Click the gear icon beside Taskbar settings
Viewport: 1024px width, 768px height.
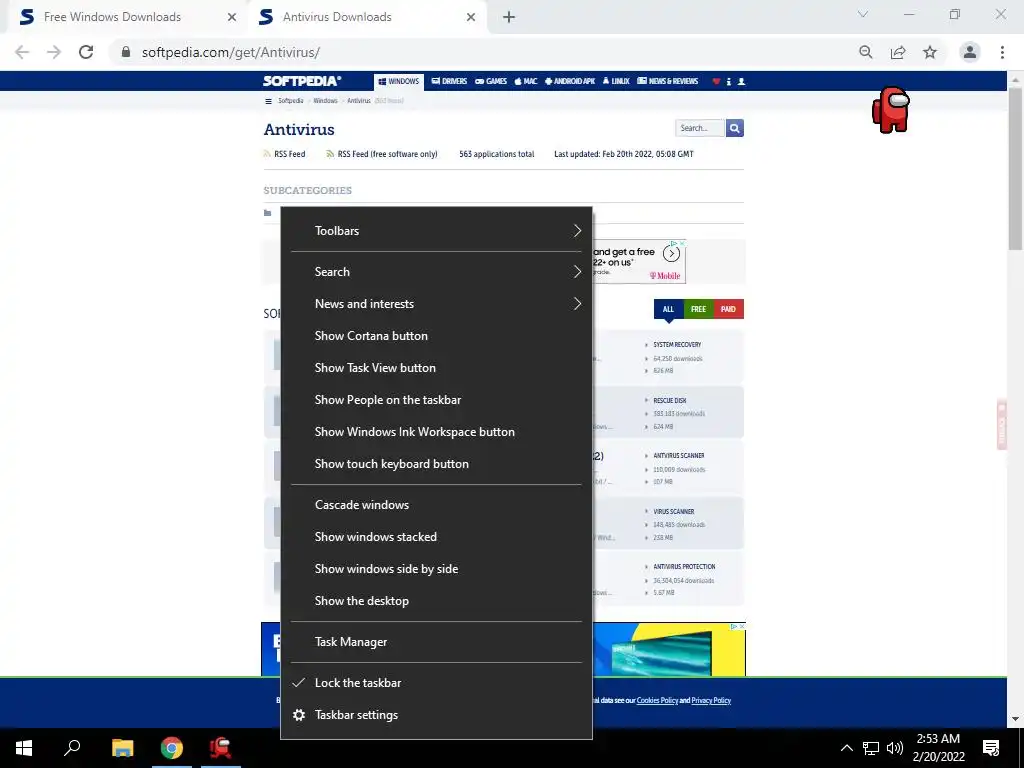299,715
